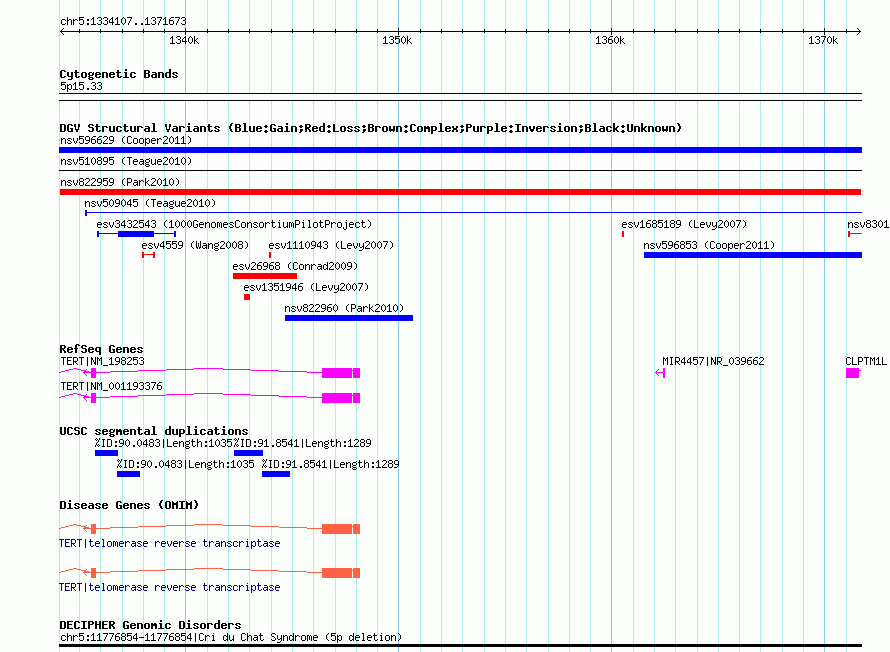Click second %ID:90.0483 Length:1035 duplication bar

point(128,474)
